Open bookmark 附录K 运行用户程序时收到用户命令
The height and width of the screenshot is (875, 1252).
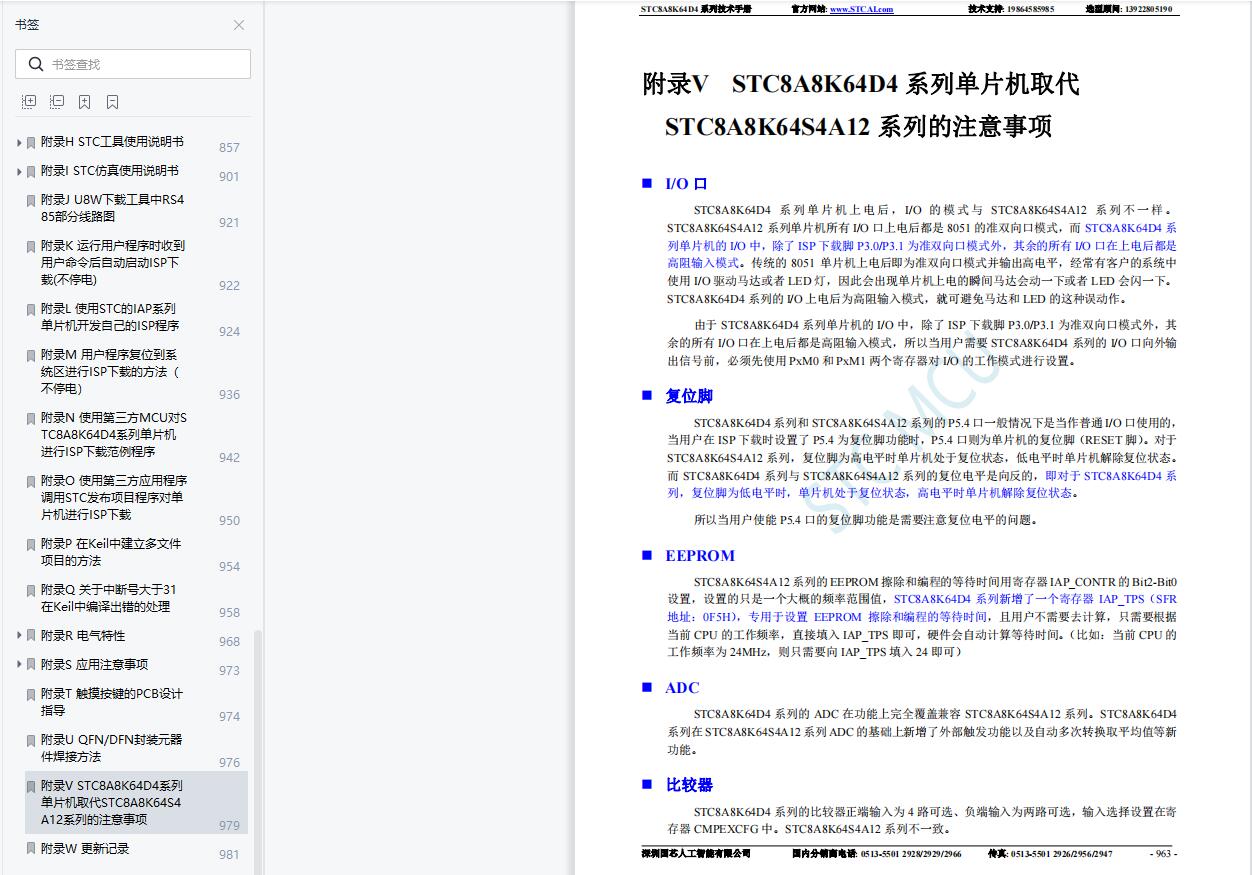pyautogui.click(x=112, y=262)
